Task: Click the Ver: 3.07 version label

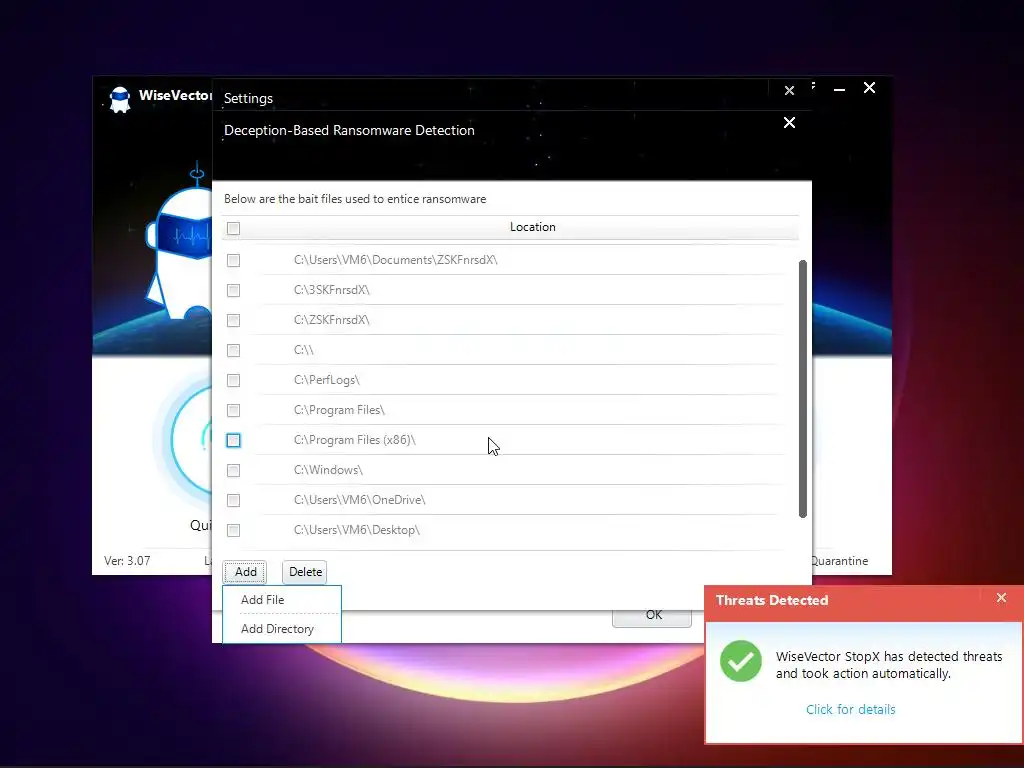Action: 127,561
